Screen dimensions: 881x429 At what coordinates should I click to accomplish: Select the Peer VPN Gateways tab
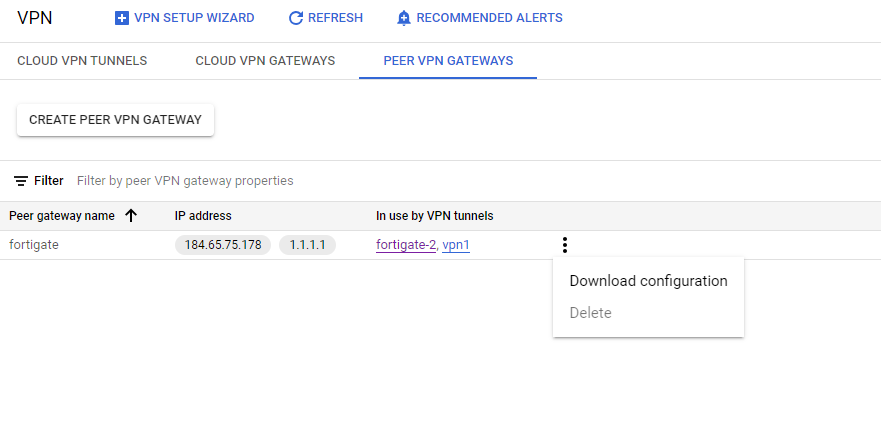point(448,61)
